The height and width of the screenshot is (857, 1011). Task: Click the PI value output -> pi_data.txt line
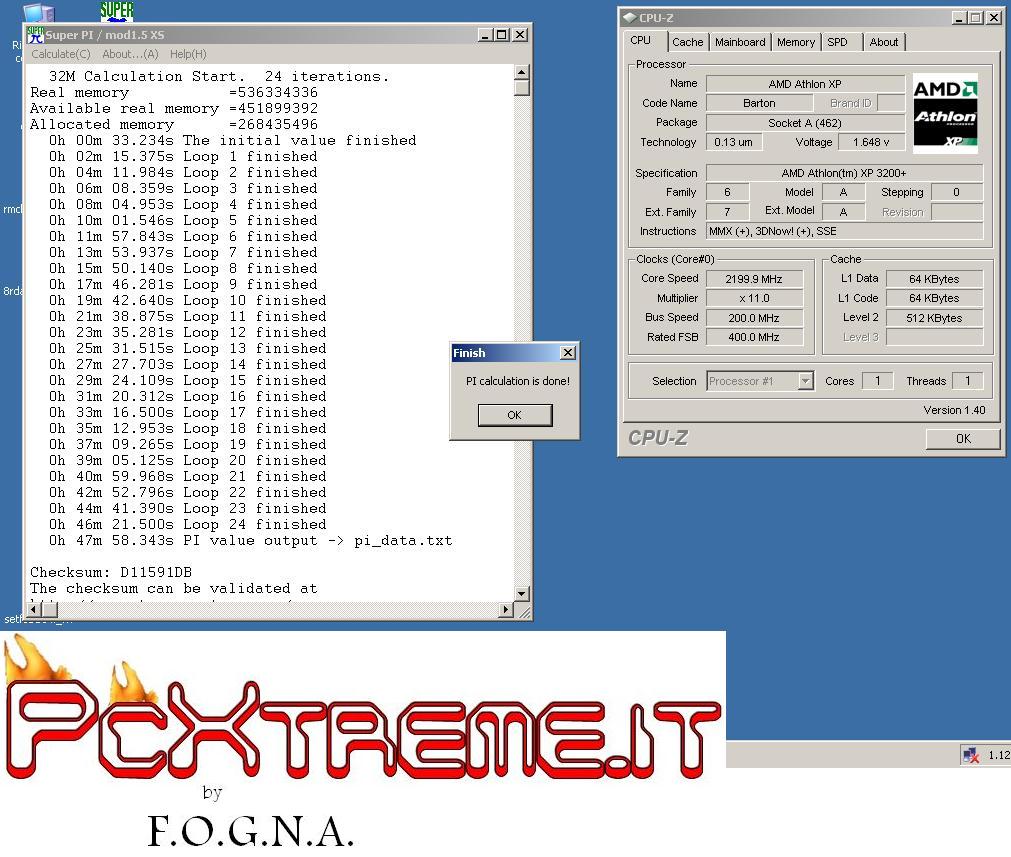point(250,541)
